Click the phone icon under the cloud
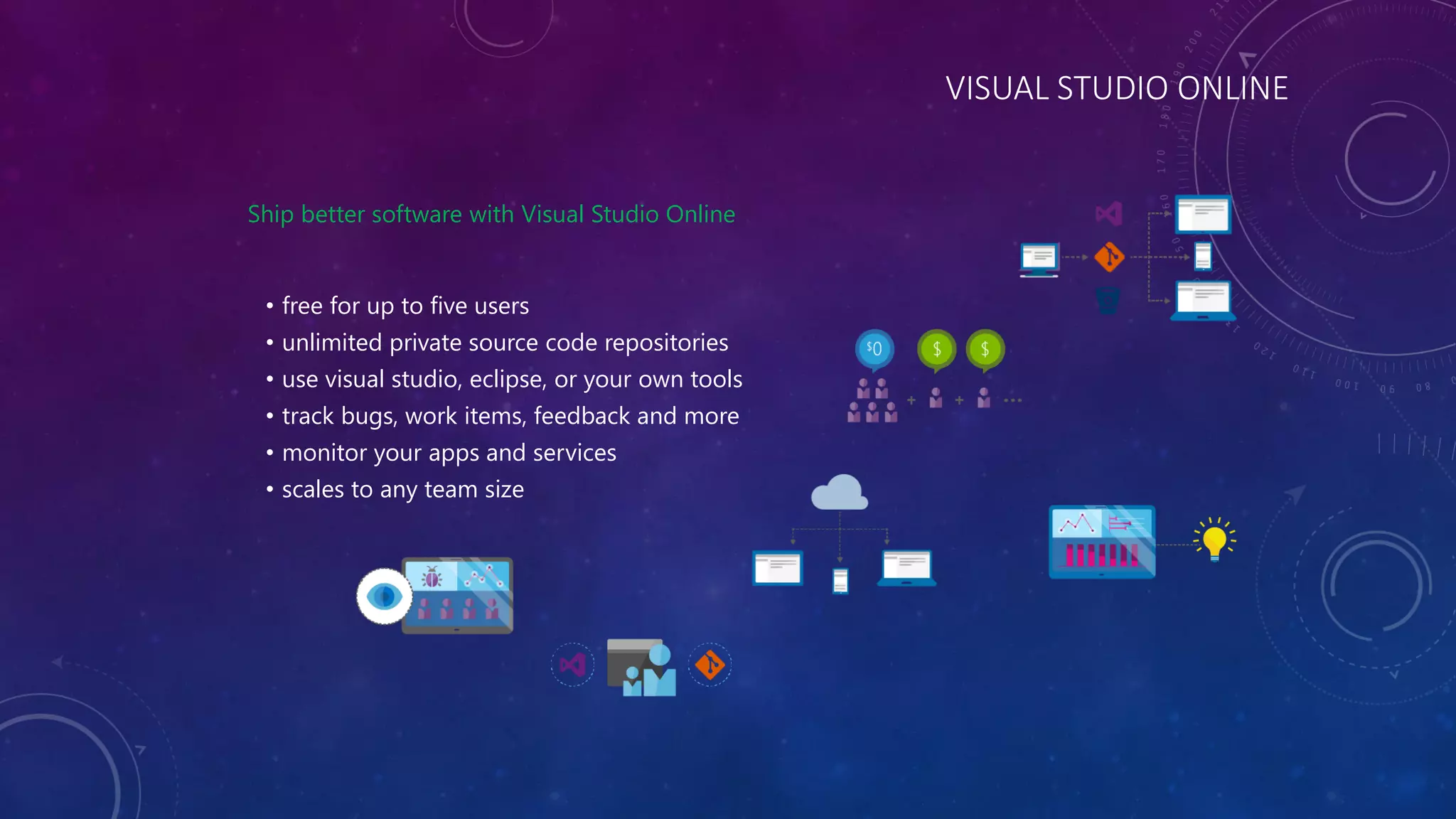 point(840,581)
